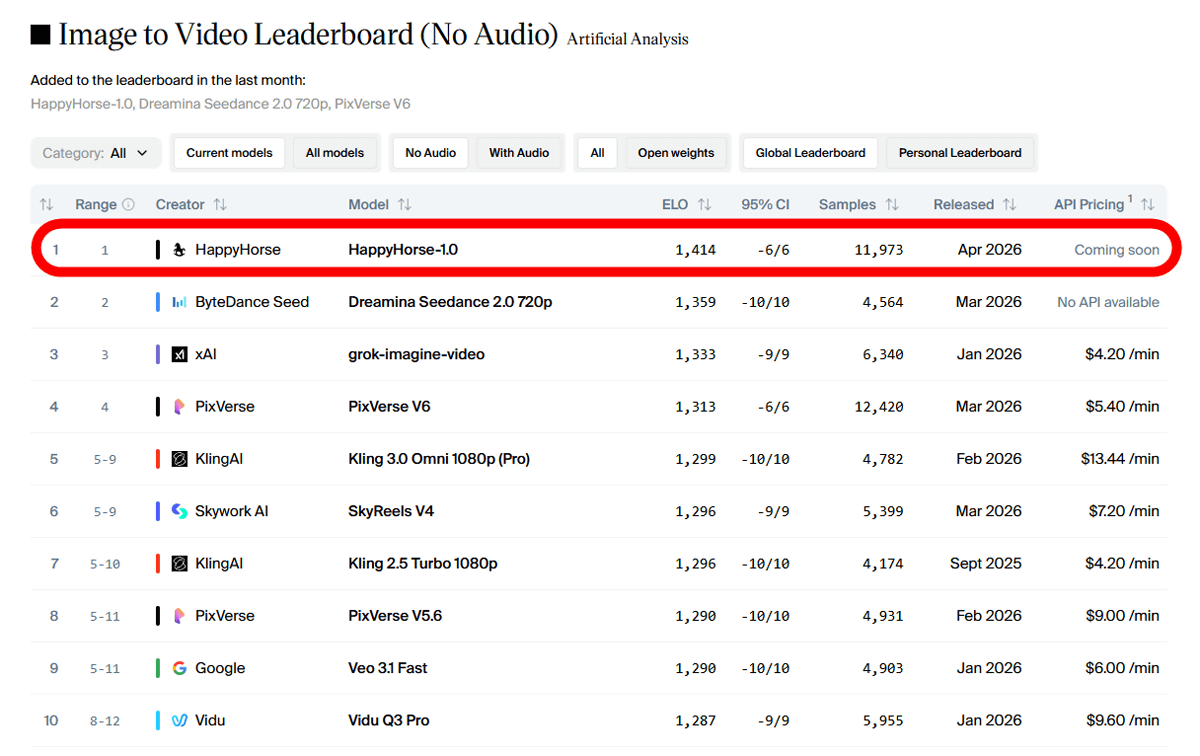Toggle the With Audio option
1200x756 pixels.
[519, 153]
